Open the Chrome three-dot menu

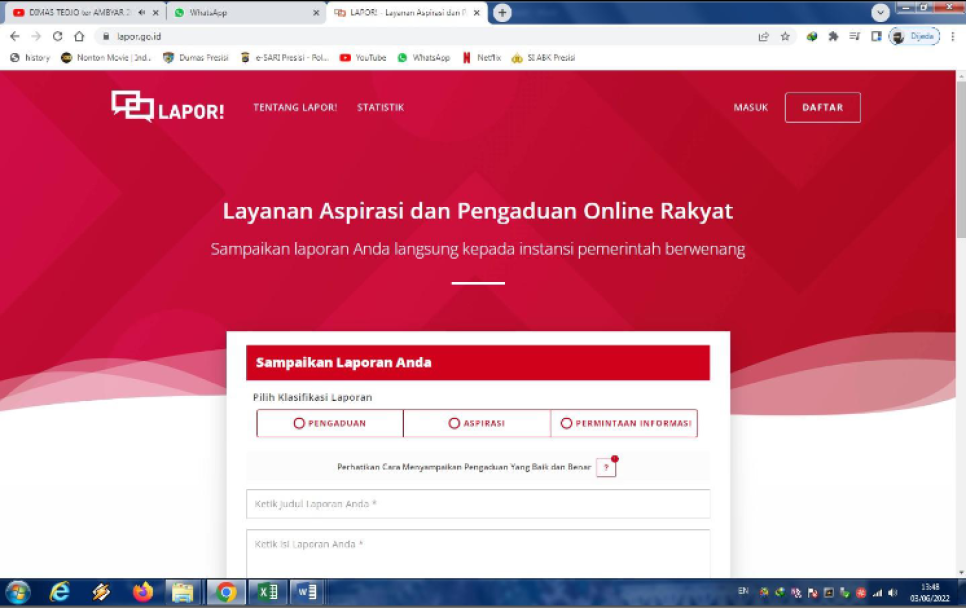coord(952,37)
